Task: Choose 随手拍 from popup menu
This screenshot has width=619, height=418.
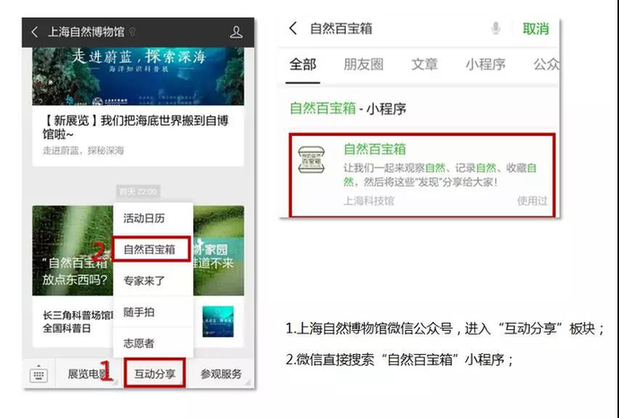Action: (x=153, y=312)
